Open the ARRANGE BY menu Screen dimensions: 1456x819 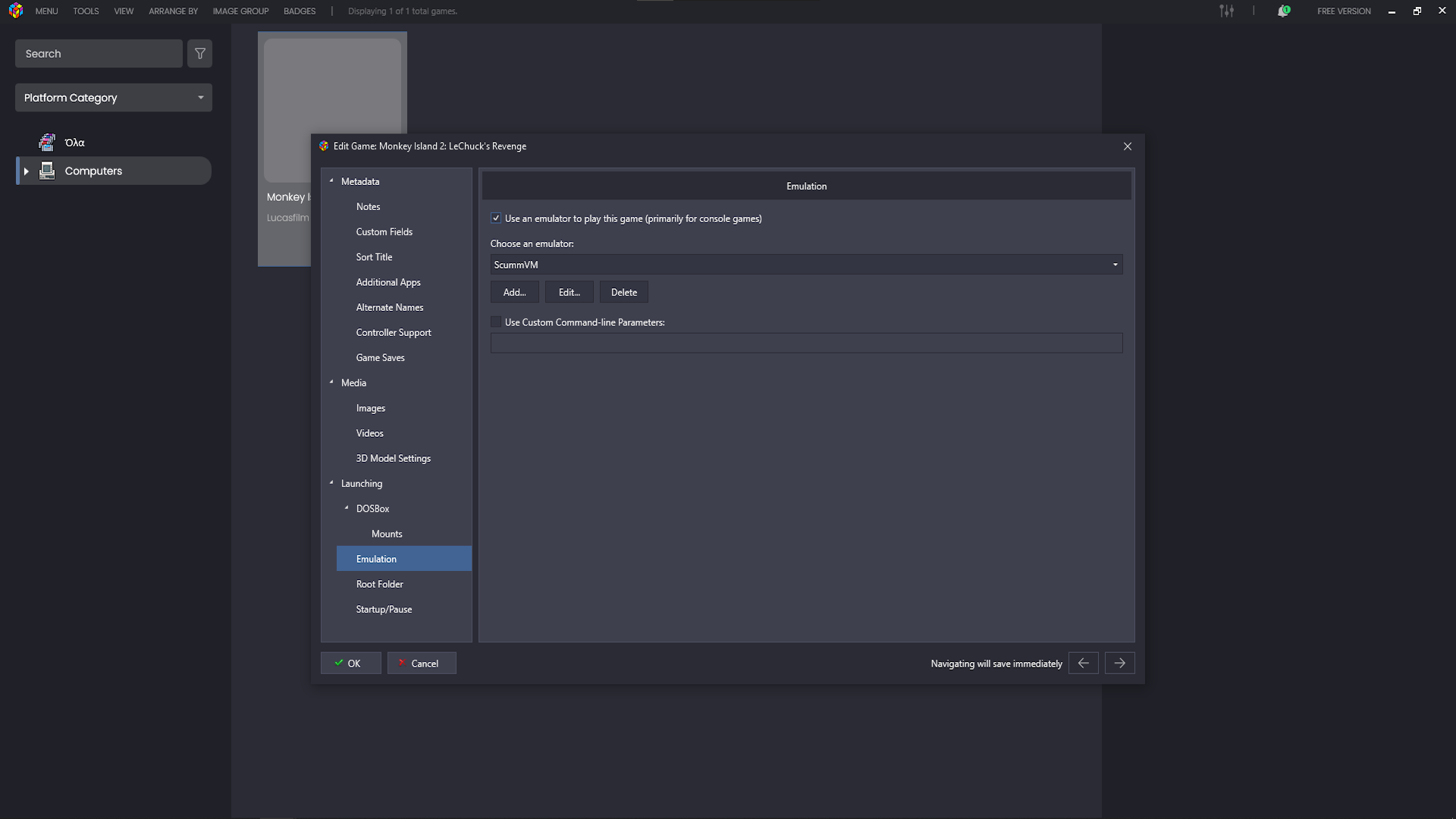click(173, 11)
